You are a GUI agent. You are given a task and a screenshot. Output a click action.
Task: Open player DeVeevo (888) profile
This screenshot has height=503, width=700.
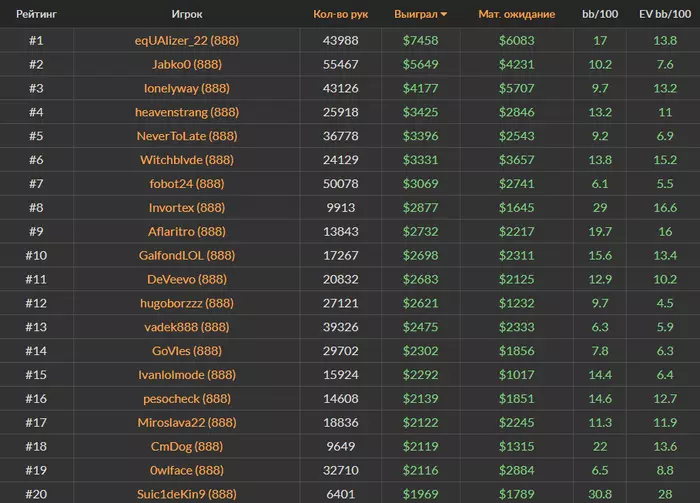[187, 279]
